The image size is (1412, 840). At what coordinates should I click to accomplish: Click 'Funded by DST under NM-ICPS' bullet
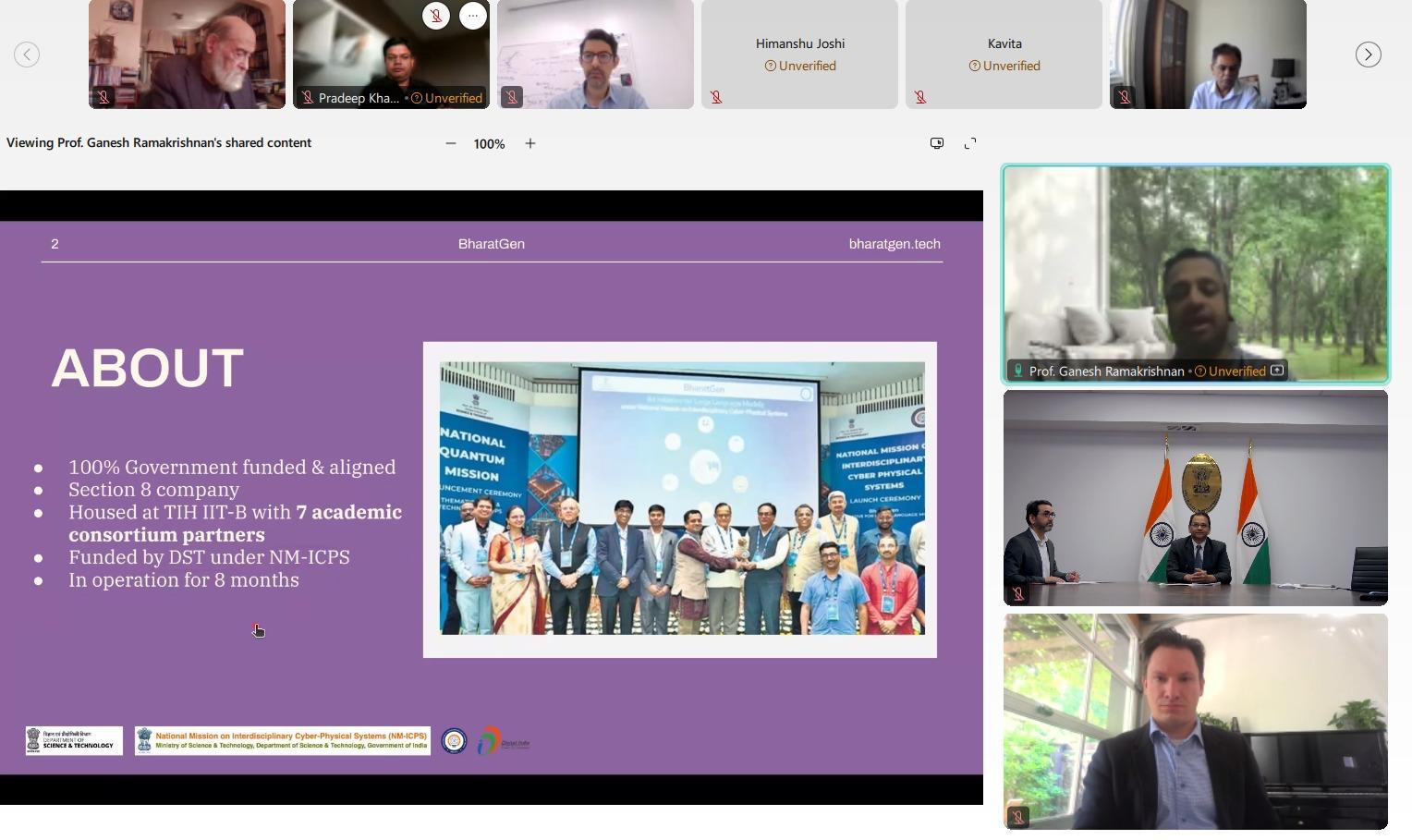[209, 557]
